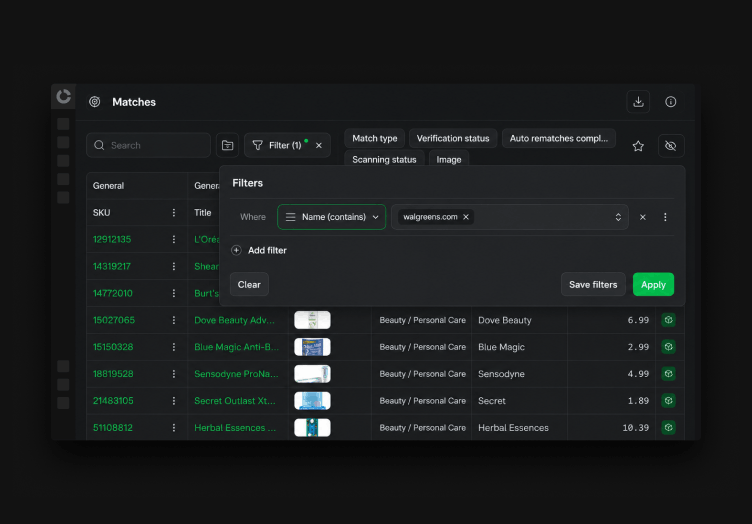Open the Name (contains) dropdown

[x=331, y=217]
